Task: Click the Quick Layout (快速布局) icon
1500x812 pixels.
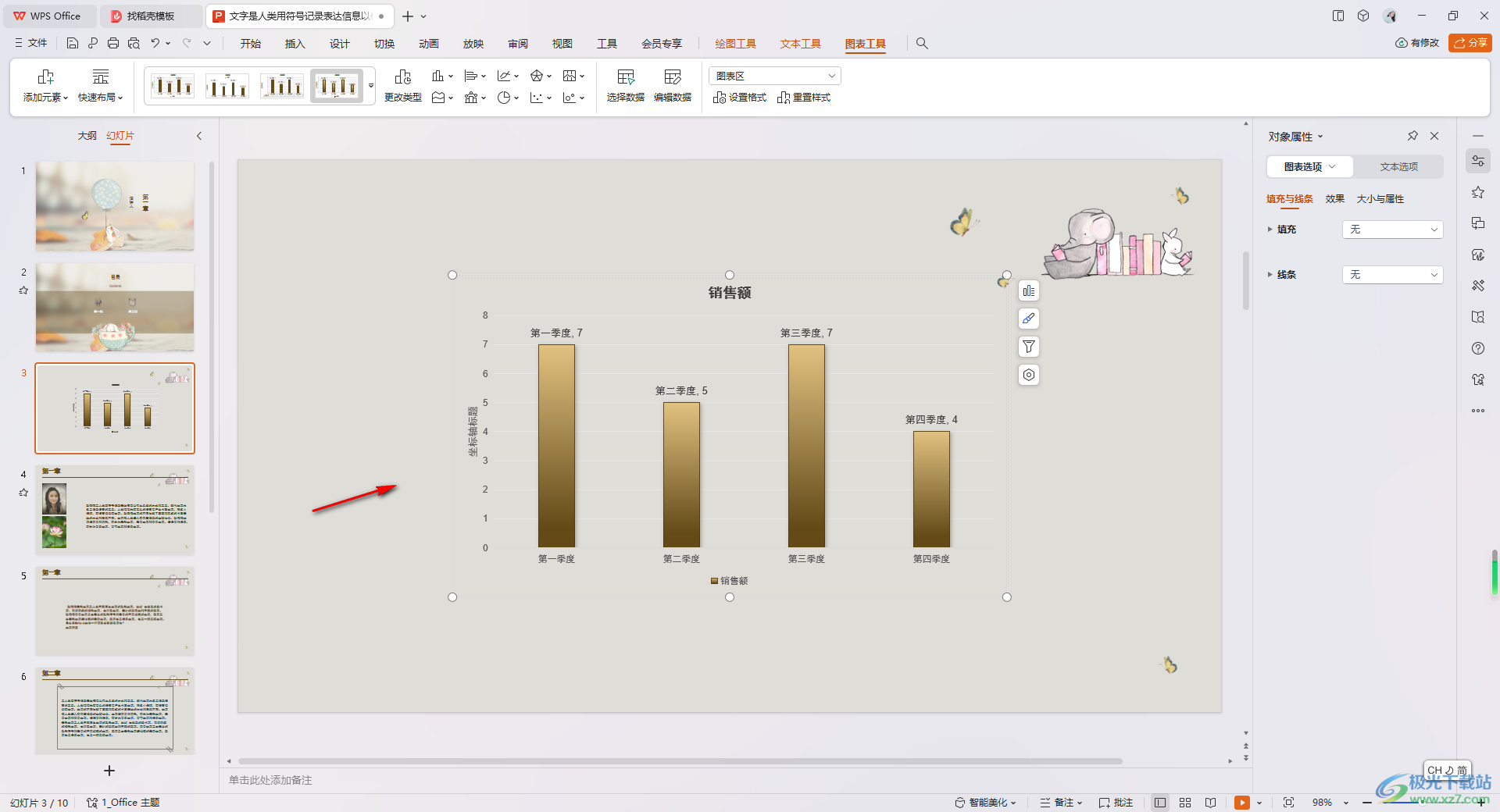Action: [101, 77]
